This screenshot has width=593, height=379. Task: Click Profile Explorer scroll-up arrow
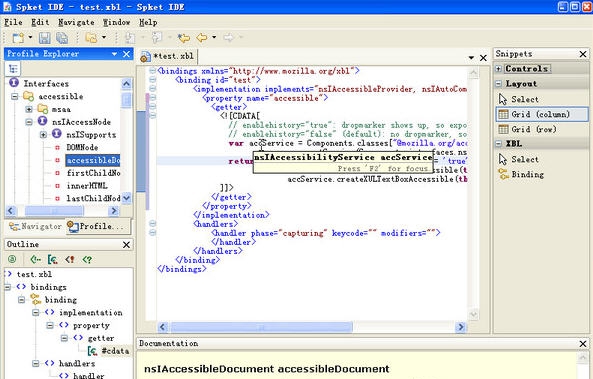(x=126, y=84)
